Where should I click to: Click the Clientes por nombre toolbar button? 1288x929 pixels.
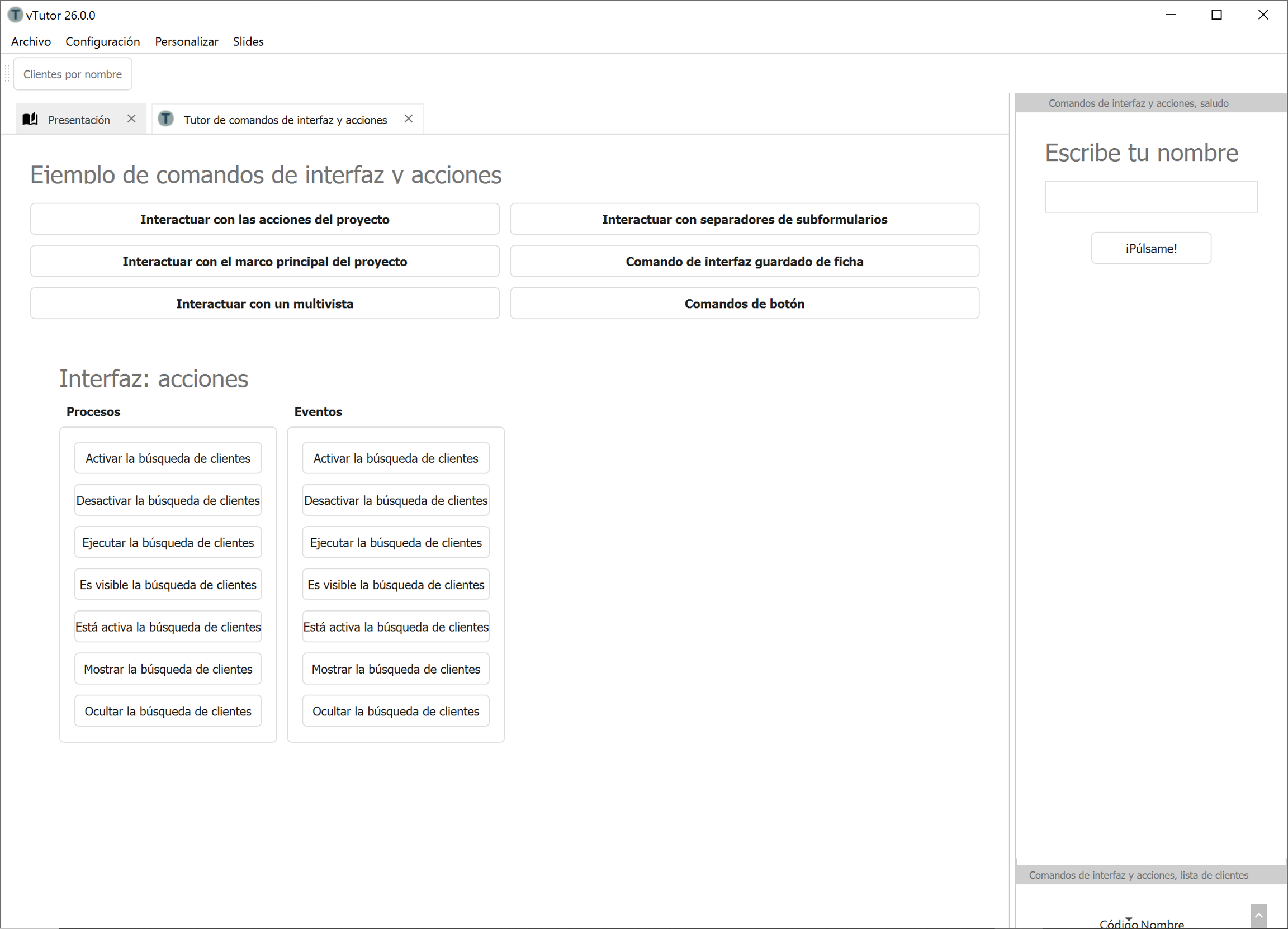pyautogui.click(x=73, y=74)
